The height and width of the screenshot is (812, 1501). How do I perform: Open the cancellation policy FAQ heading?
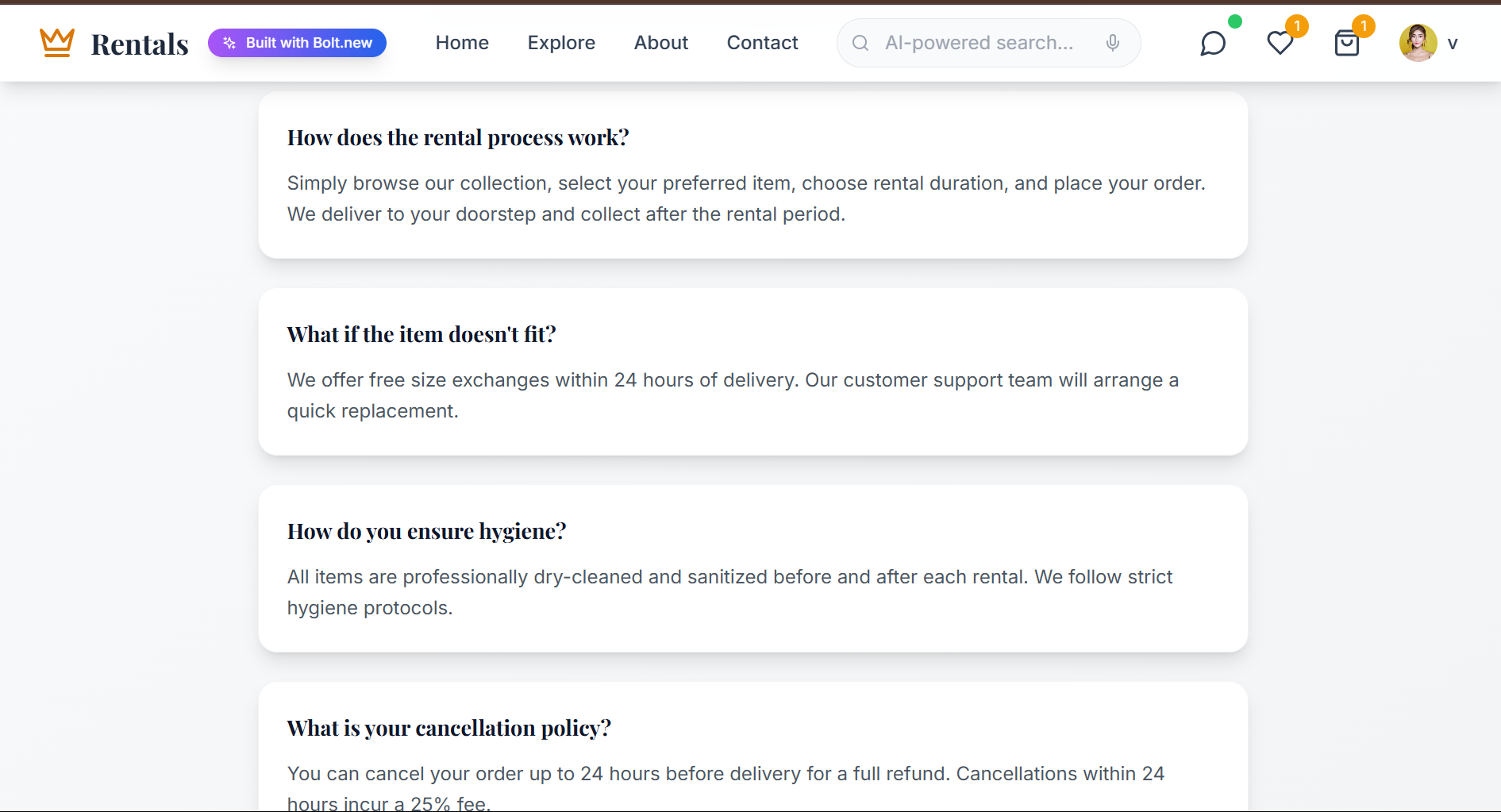pyautogui.click(x=449, y=729)
